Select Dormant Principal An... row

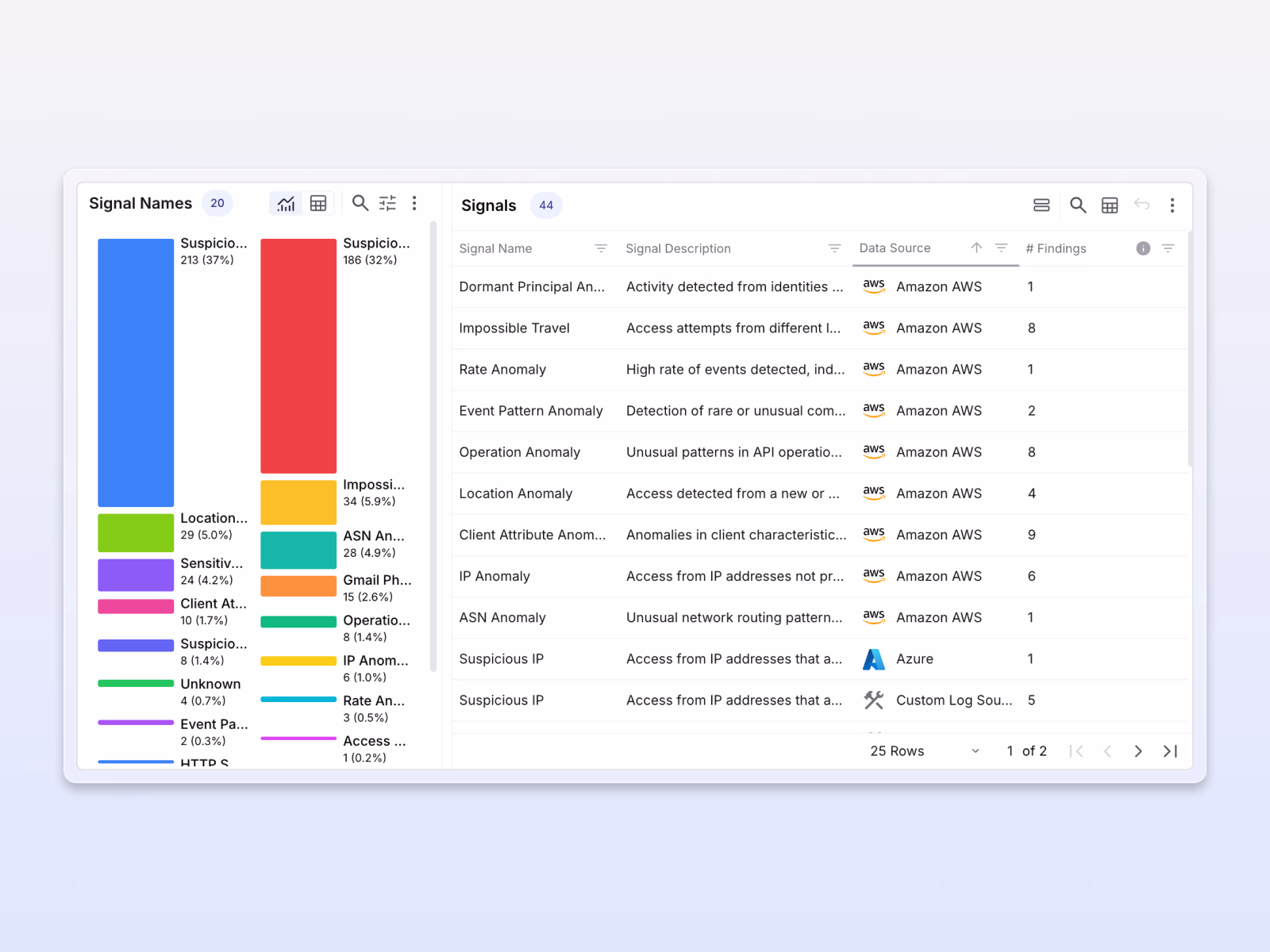[x=820, y=286]
